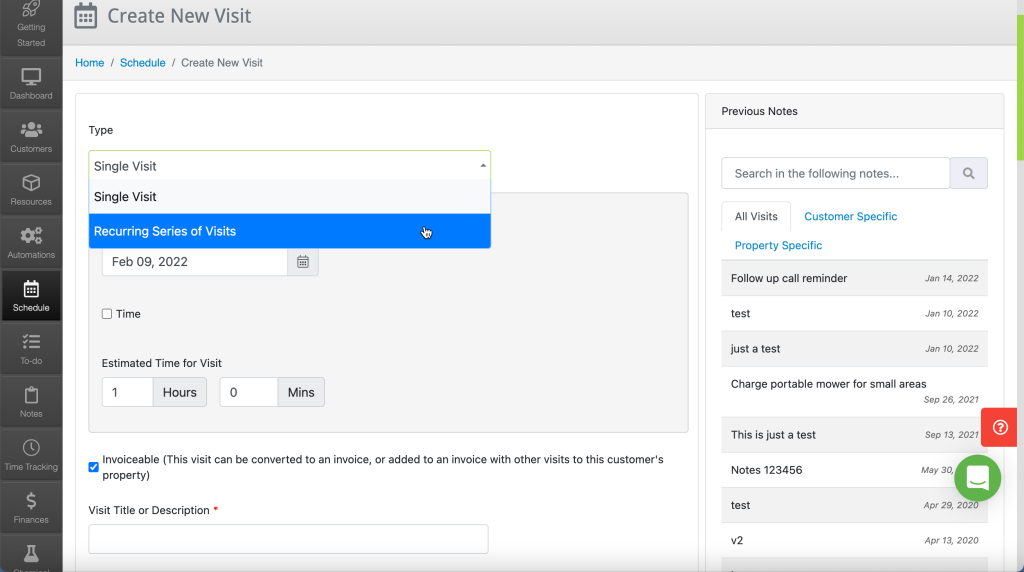Choose Single Visit option in list
Image resolution: width=1024 pixels, height=572 pixels.
(x=289, y=197)
